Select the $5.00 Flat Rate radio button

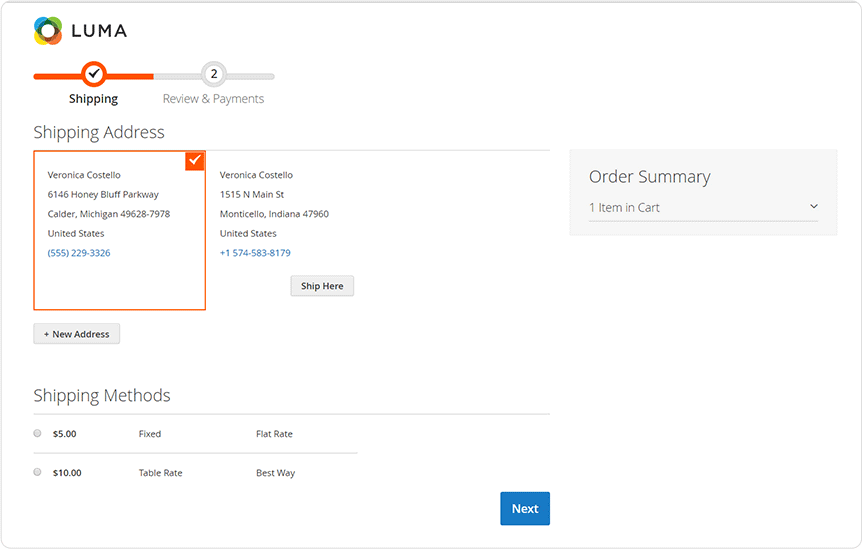pyautogui.click(x=38, y=433)
